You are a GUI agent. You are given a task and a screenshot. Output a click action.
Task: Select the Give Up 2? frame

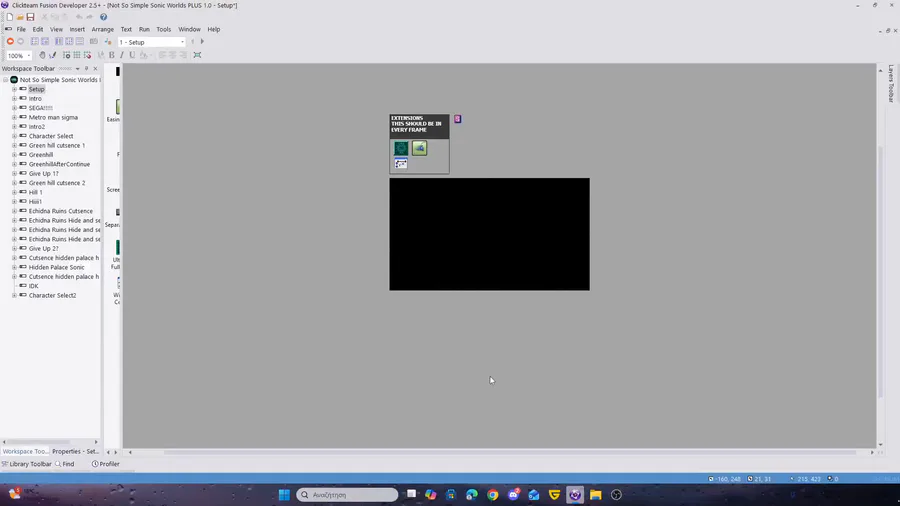(43, 248)
